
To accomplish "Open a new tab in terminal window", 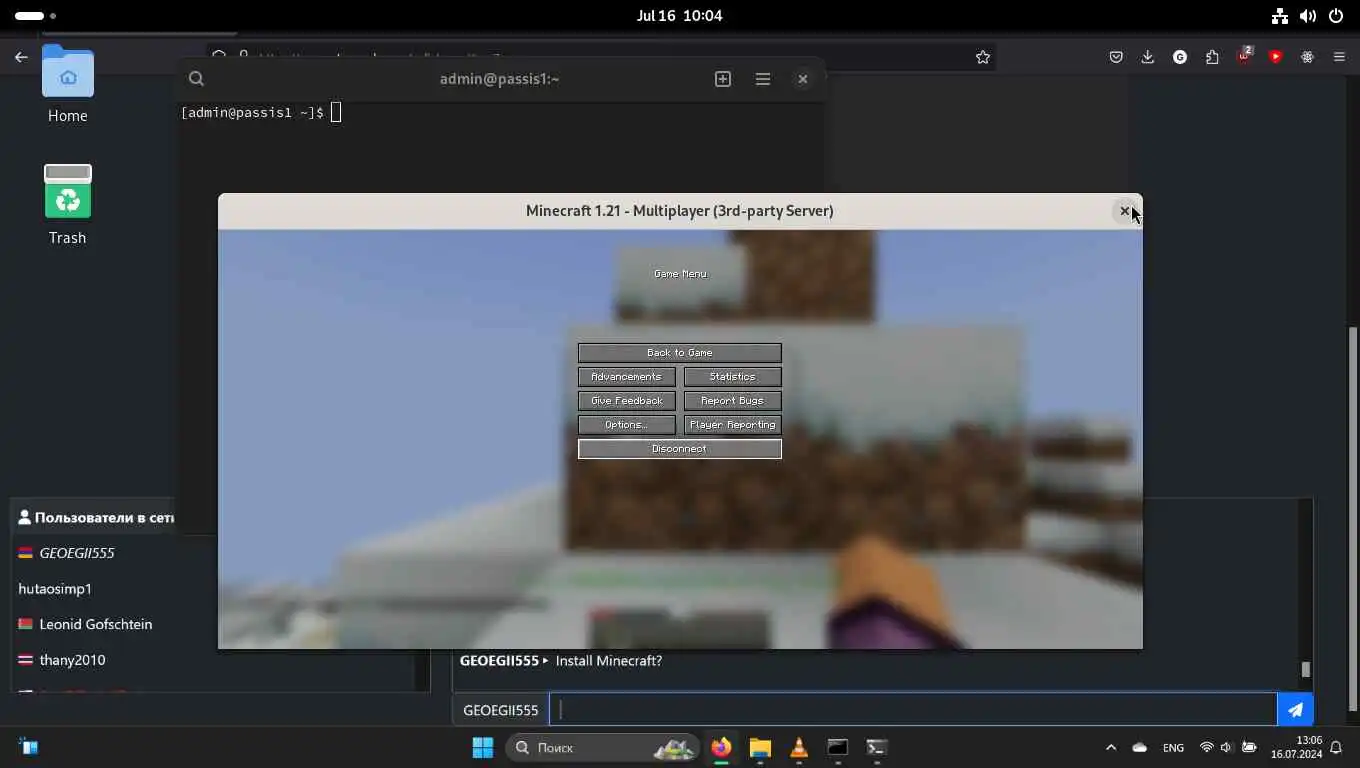I will 723,79.
